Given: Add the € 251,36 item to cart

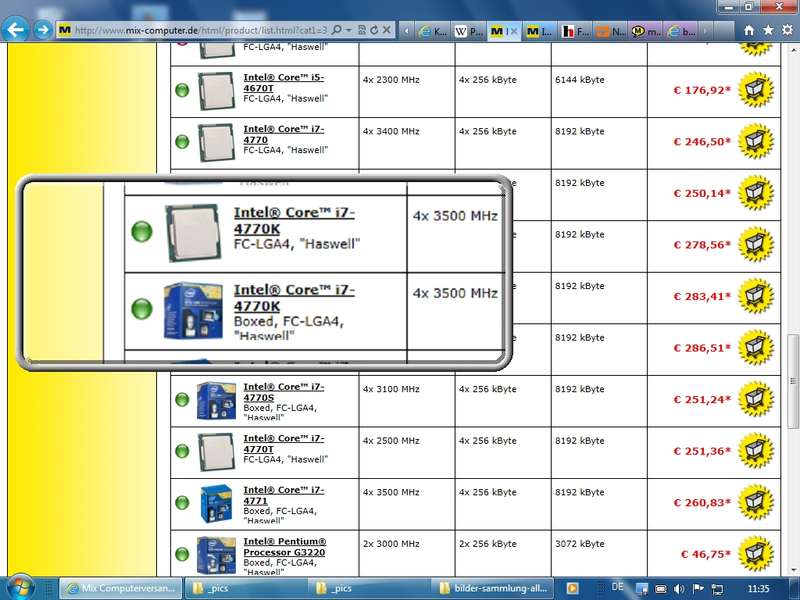Looking at the screenshot, I should pos(756,451).
